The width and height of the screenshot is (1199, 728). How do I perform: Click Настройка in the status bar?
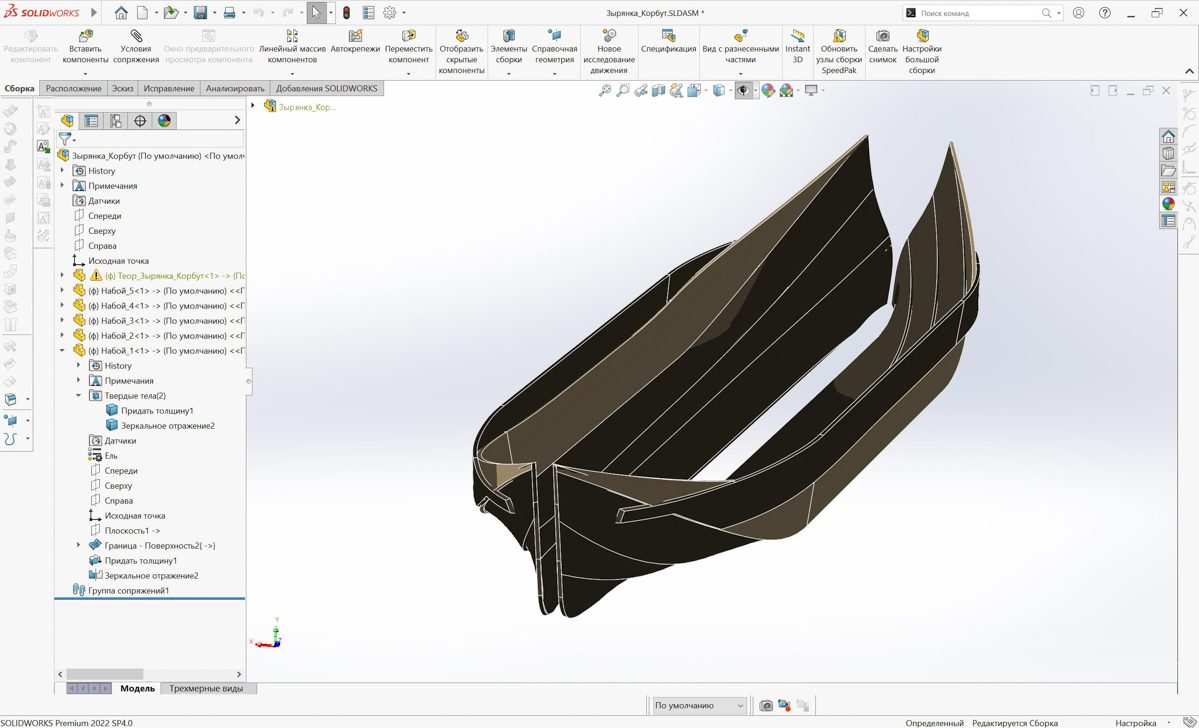pos(1135,723)
